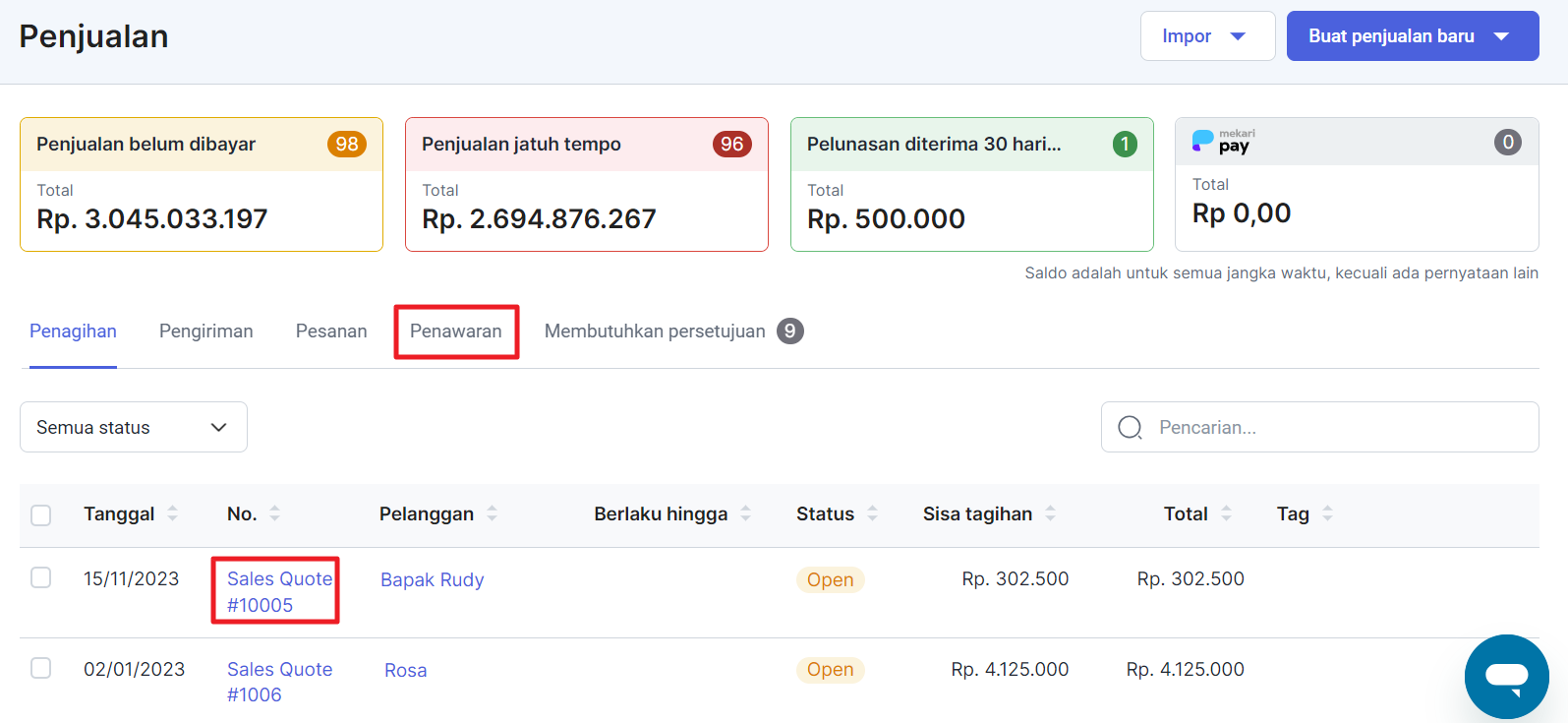Sort by Pelanggan column arrows
The height and width of the screenshot is (723, 1568).
(492, 513)
